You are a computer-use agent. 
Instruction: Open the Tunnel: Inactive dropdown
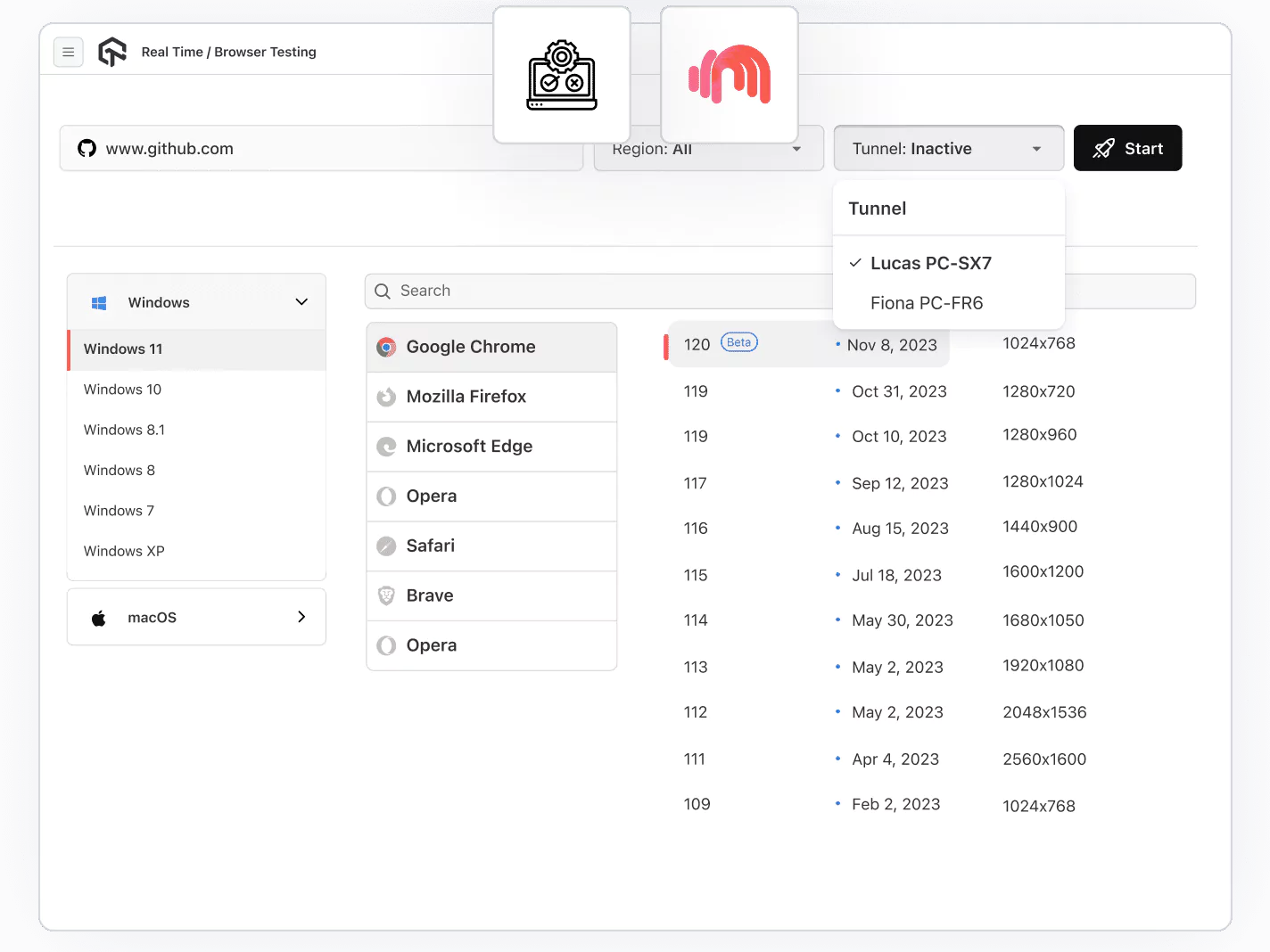click(x=948, y=148)
